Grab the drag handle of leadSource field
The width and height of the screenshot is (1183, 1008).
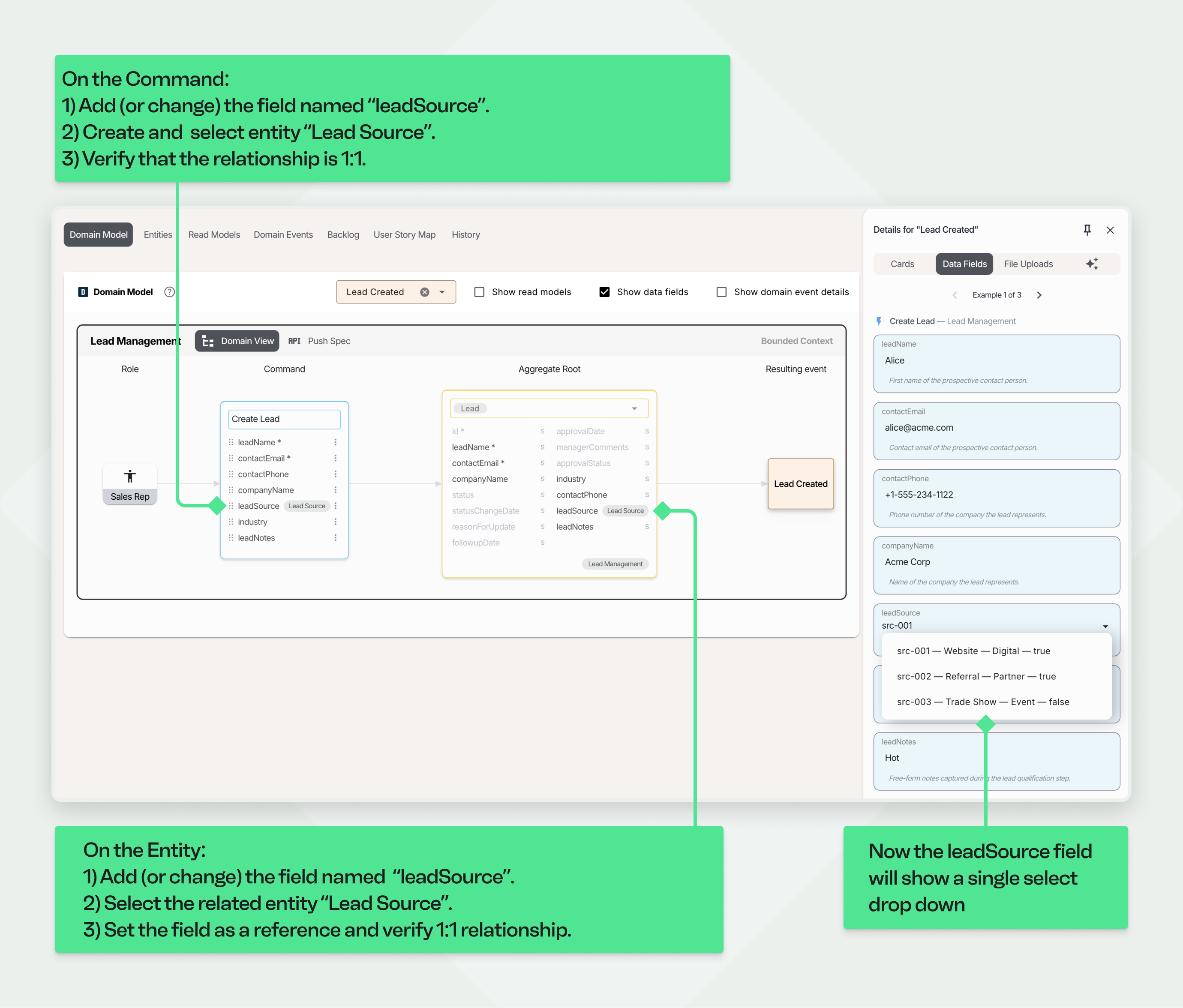[x=231, y=506]
